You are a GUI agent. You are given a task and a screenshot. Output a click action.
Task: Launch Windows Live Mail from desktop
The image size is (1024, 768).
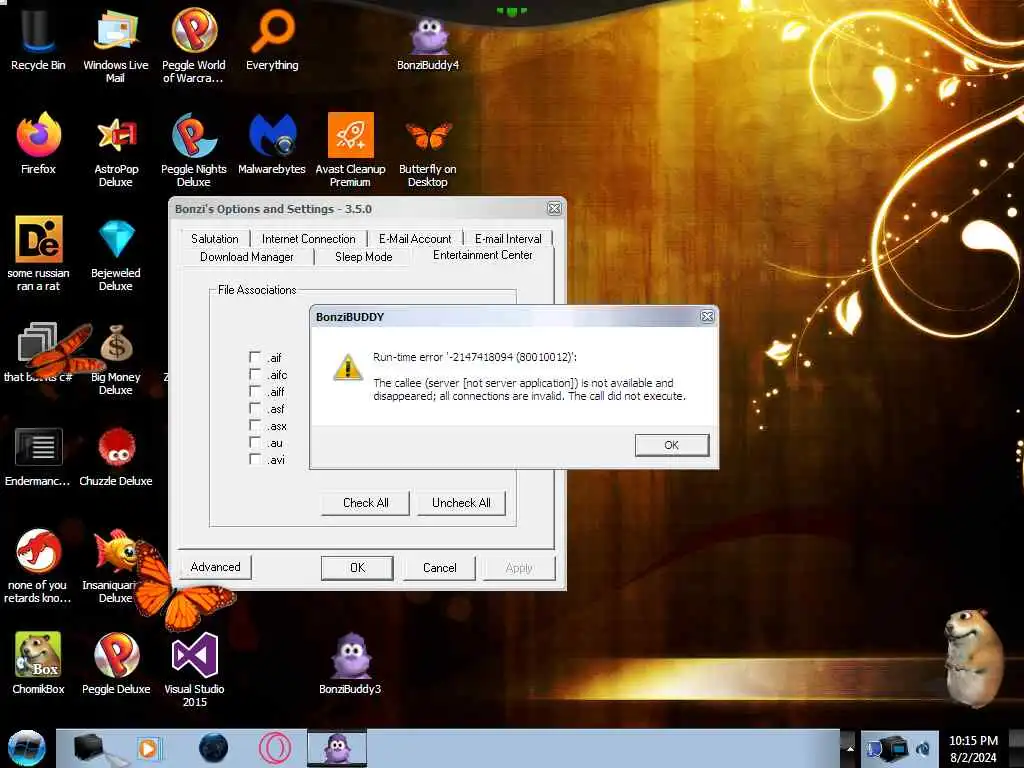116,44
